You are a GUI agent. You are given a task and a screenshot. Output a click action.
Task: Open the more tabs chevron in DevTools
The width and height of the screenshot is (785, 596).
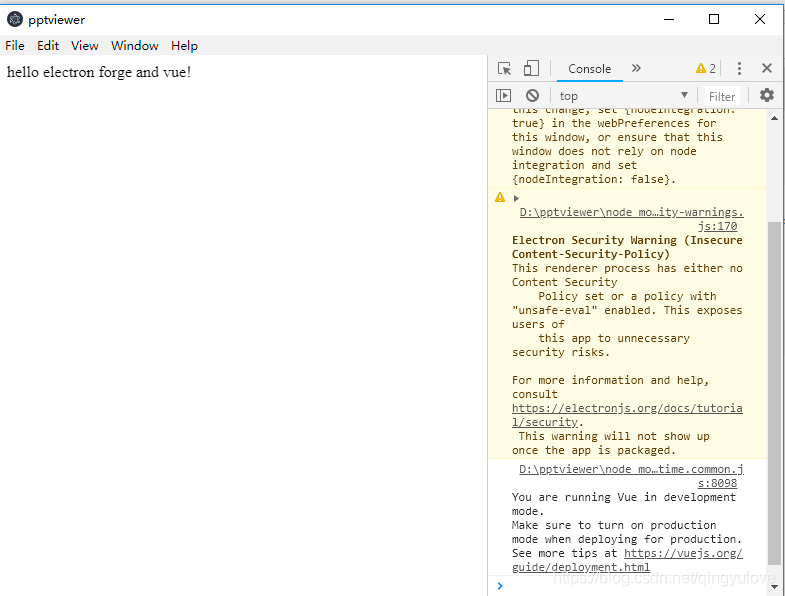[x=636, y=68]
